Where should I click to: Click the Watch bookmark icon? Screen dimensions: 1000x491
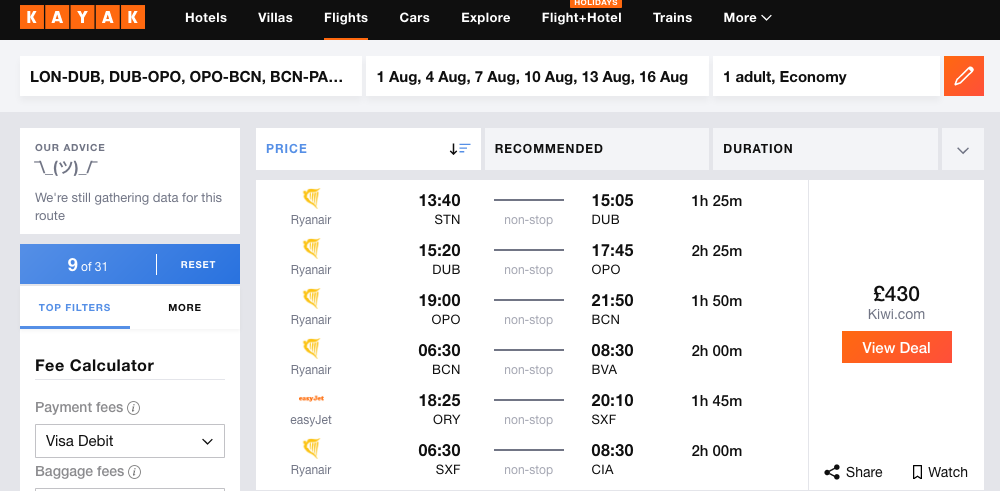[x=917, y=473]
